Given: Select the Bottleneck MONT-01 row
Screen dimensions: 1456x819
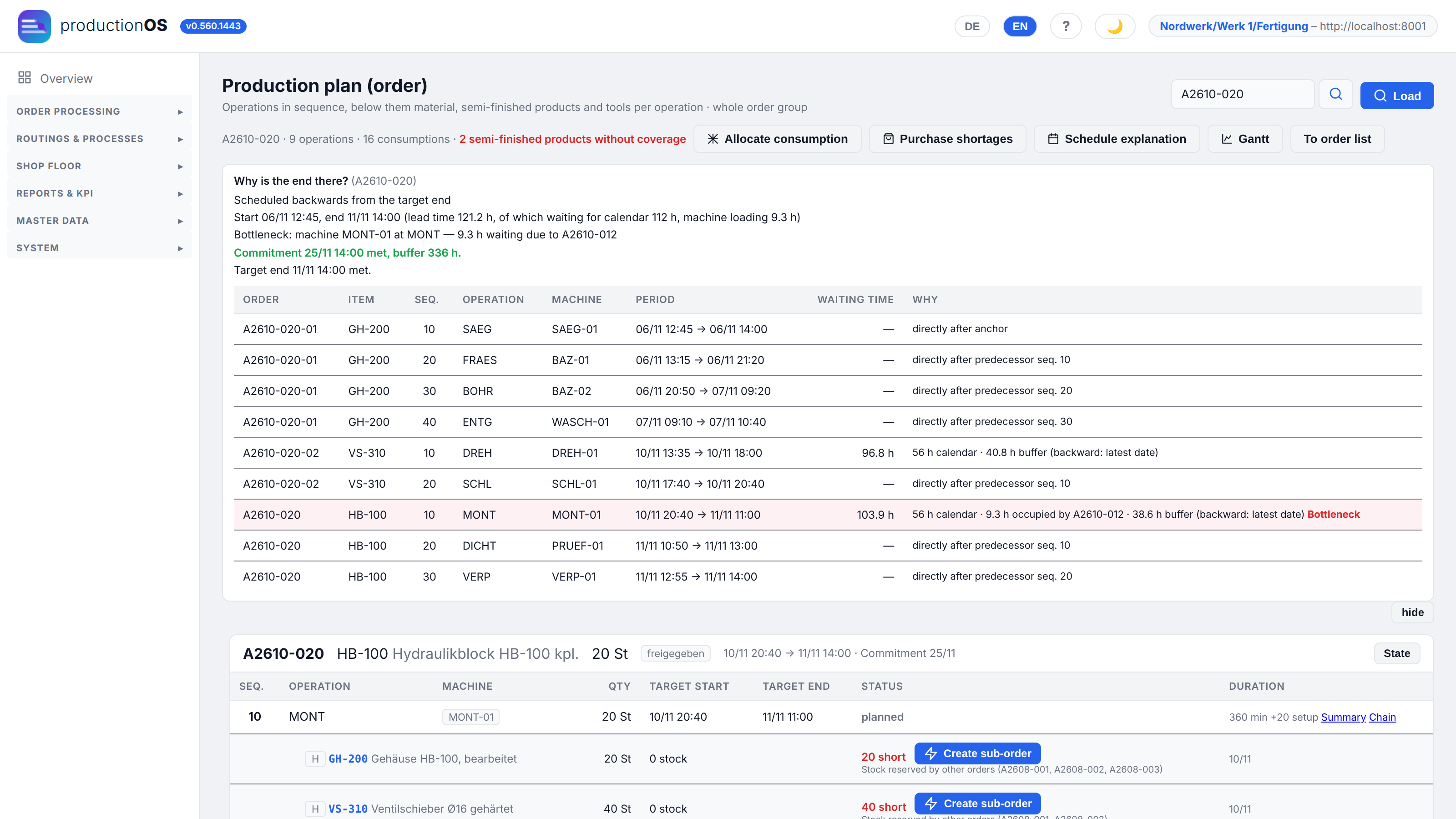Looking at the screenshot, I should pos(828,515).
